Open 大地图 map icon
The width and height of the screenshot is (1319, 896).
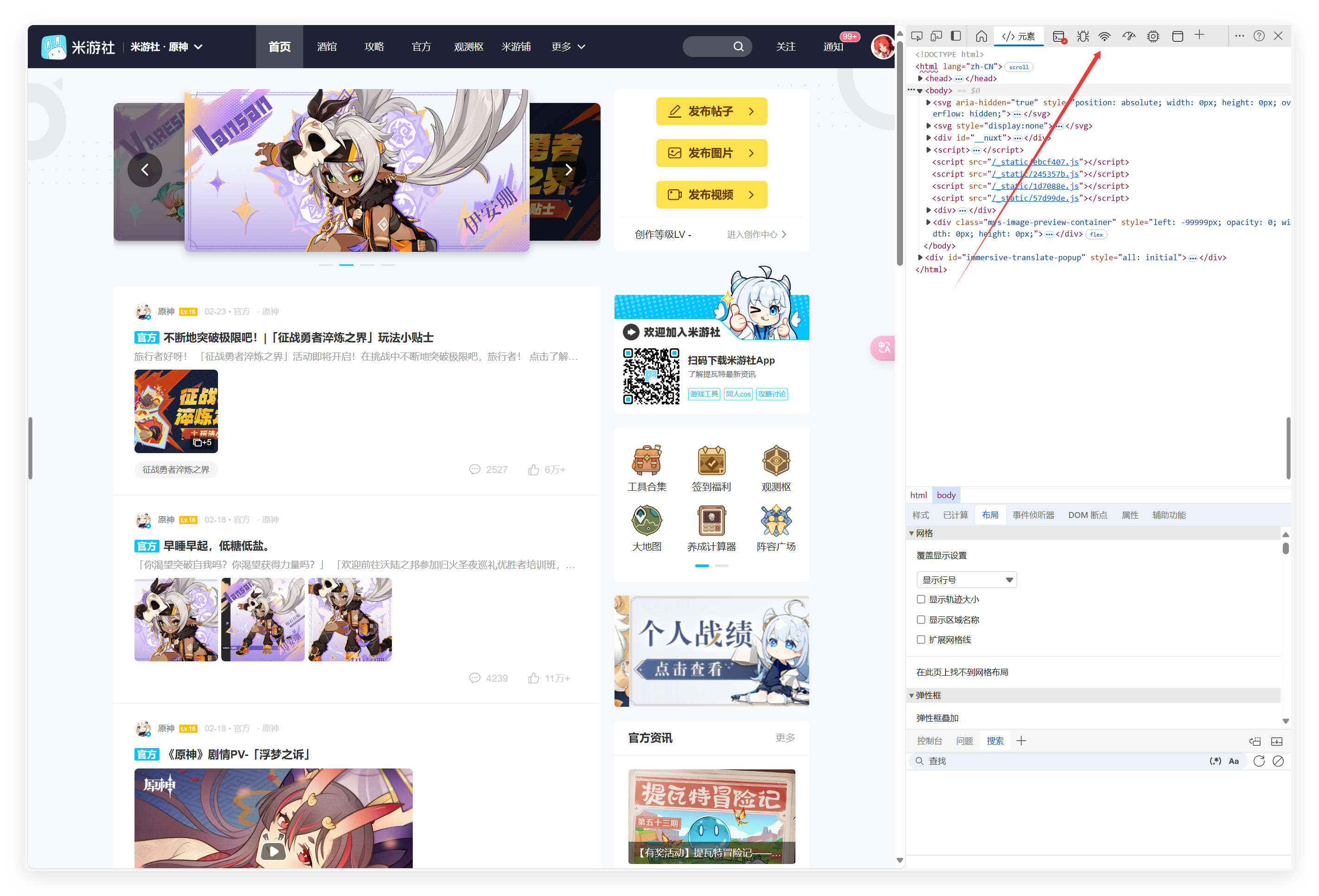(x=647, y=528)
